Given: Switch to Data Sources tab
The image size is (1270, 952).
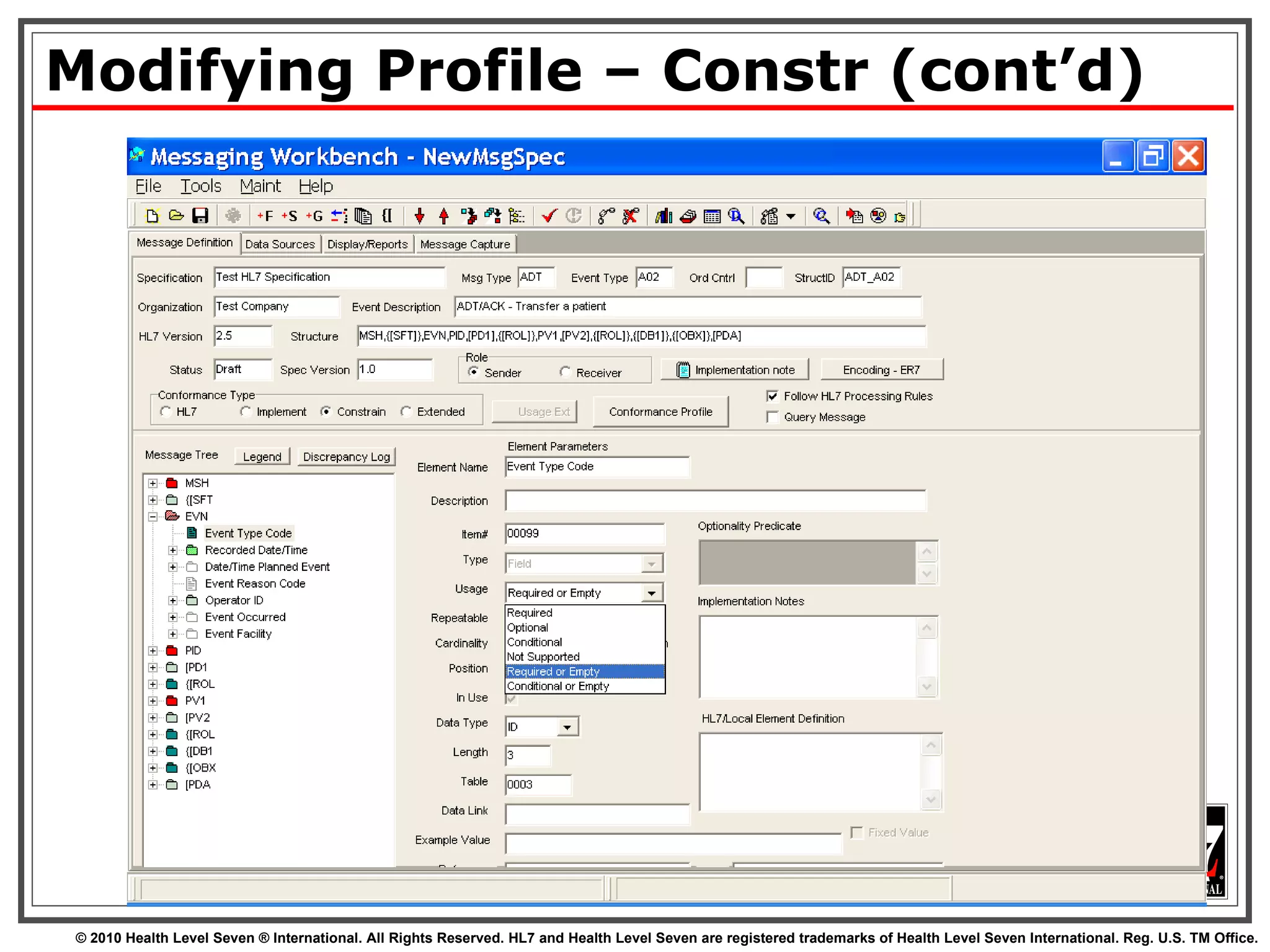Looking at the screenshot, I should (280, 244).
